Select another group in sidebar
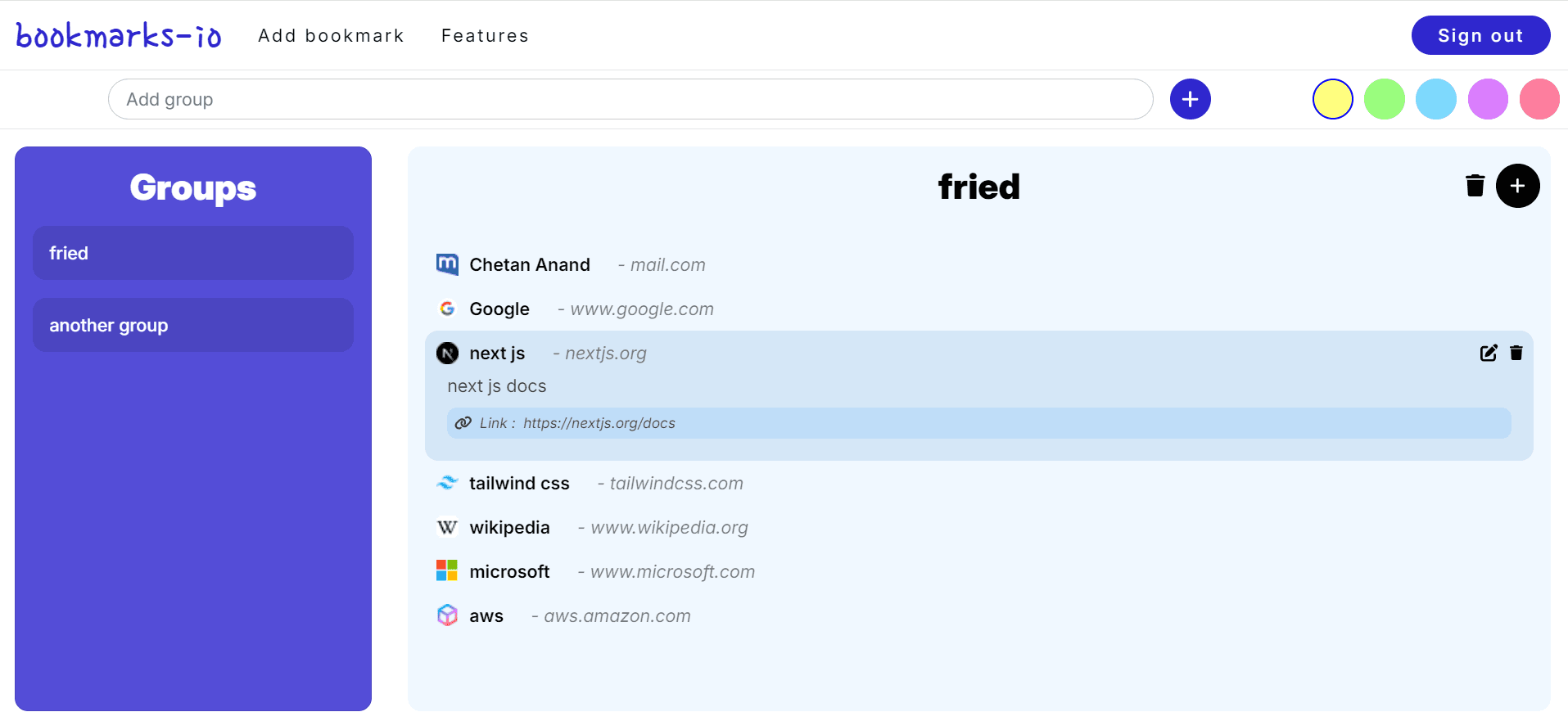The height and width of the screenshot is (721, 1568). (x=192, y=325)
